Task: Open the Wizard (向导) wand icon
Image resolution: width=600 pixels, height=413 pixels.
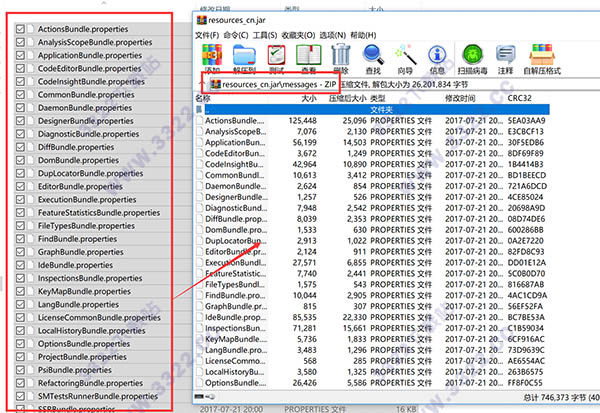Action: tap(405, 55)
